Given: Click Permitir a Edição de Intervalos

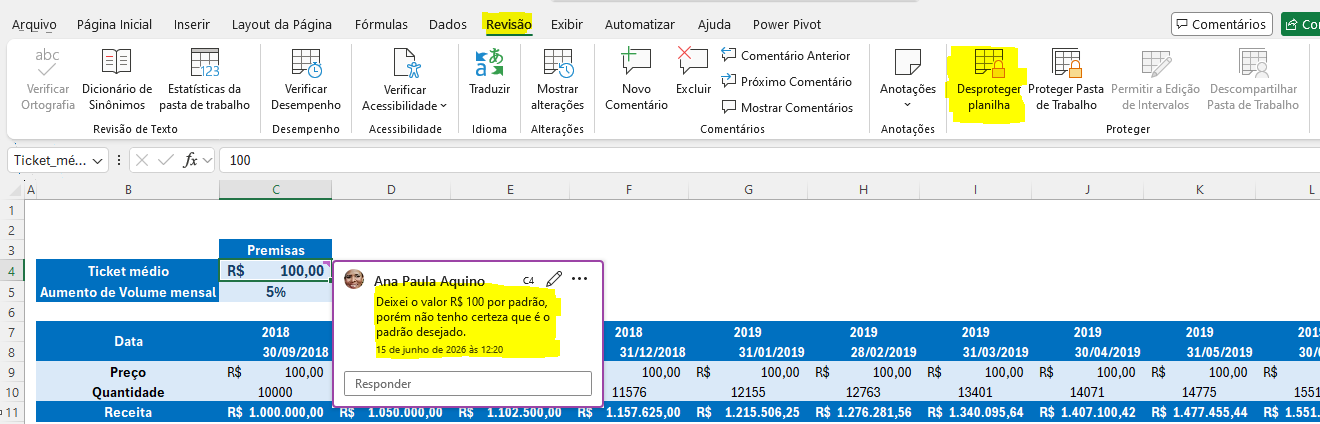Looking at the screenshot, I should click(1156, 79).
